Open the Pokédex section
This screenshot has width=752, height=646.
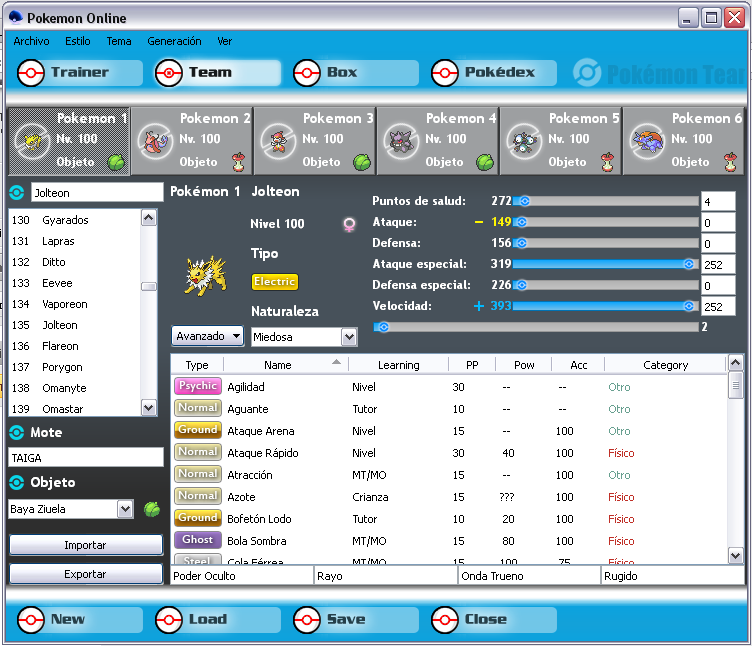point(494,73)
